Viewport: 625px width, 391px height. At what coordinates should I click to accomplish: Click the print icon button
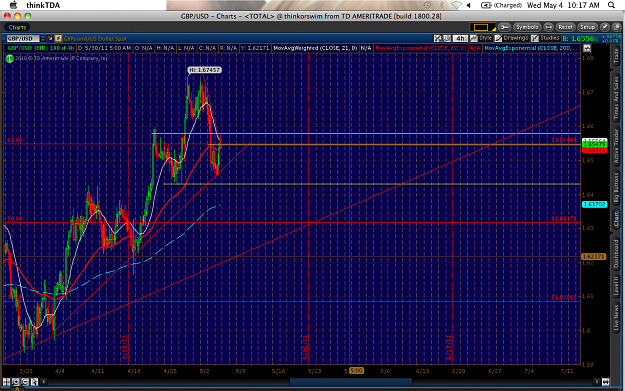click(548, 27)
